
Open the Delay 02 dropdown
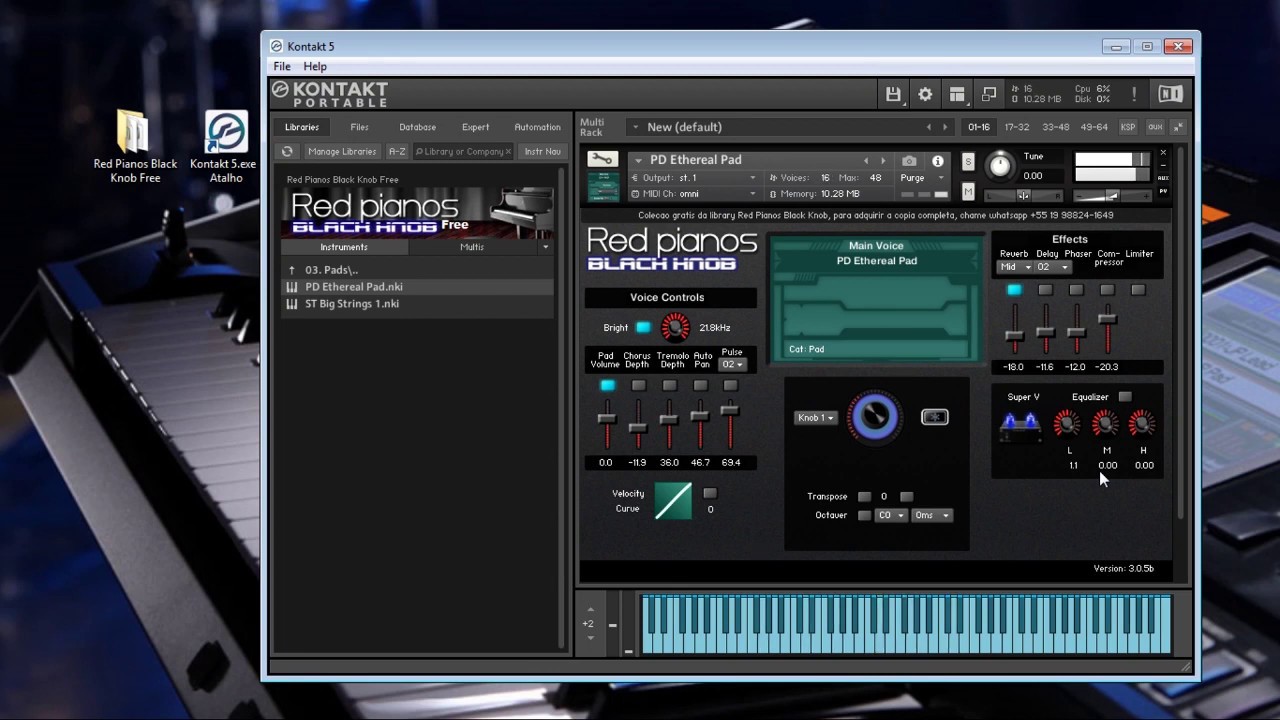click(x=1052, y=267)
